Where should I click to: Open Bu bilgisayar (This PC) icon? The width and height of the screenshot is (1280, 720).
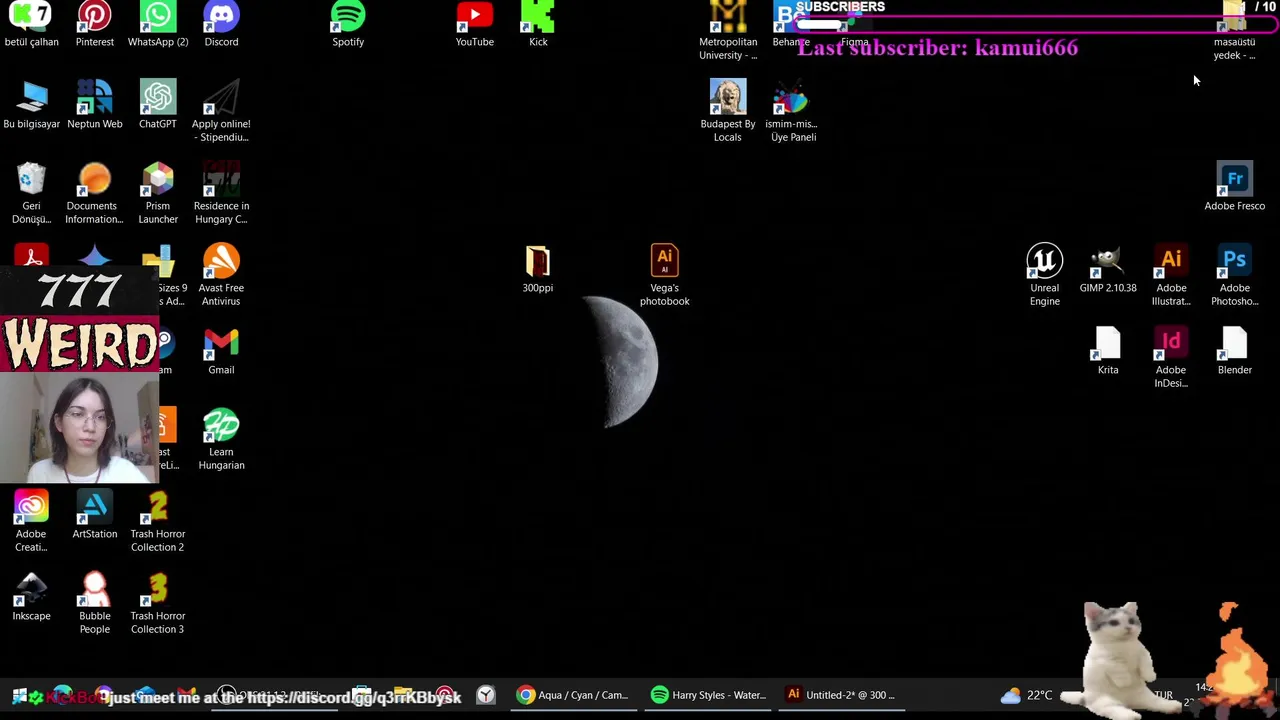pyautogui.click(x=31, y=104)
